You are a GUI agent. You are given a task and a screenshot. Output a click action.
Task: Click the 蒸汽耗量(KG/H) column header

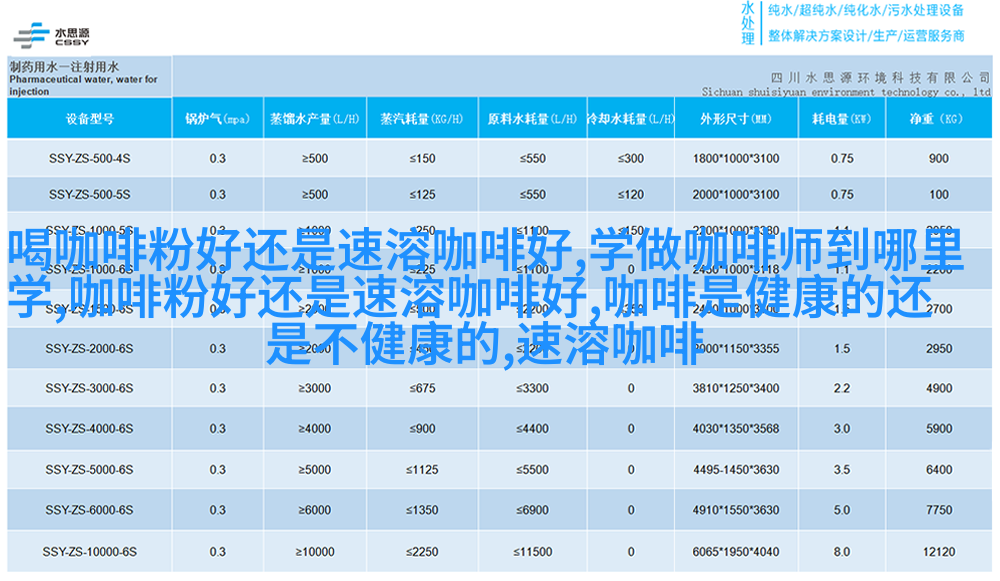(x=422, y=119)
